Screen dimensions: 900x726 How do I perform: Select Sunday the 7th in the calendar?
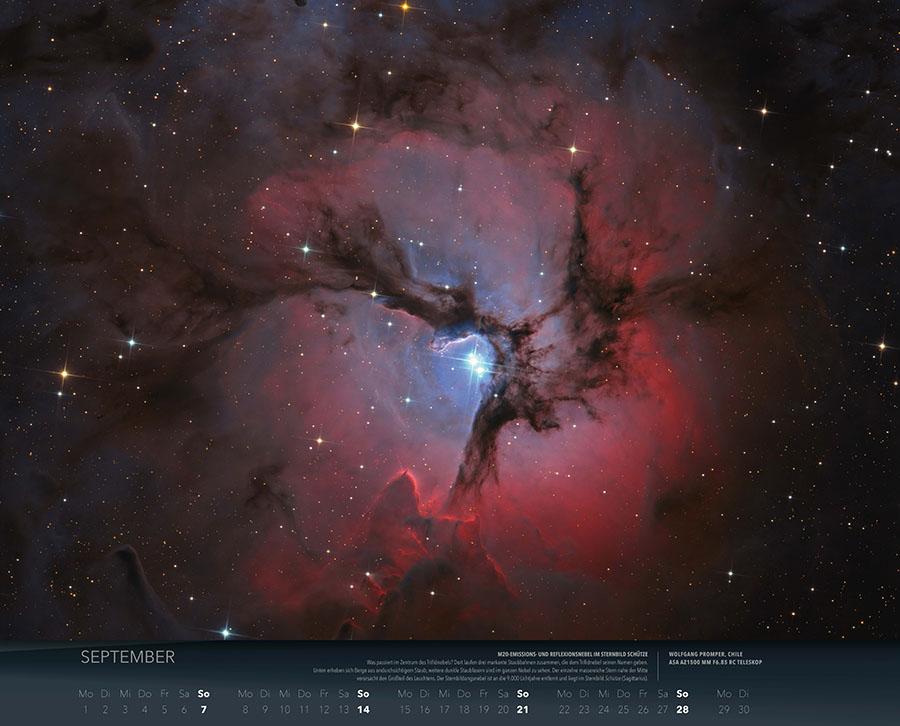pyautogui.click(x=204, y=709)
